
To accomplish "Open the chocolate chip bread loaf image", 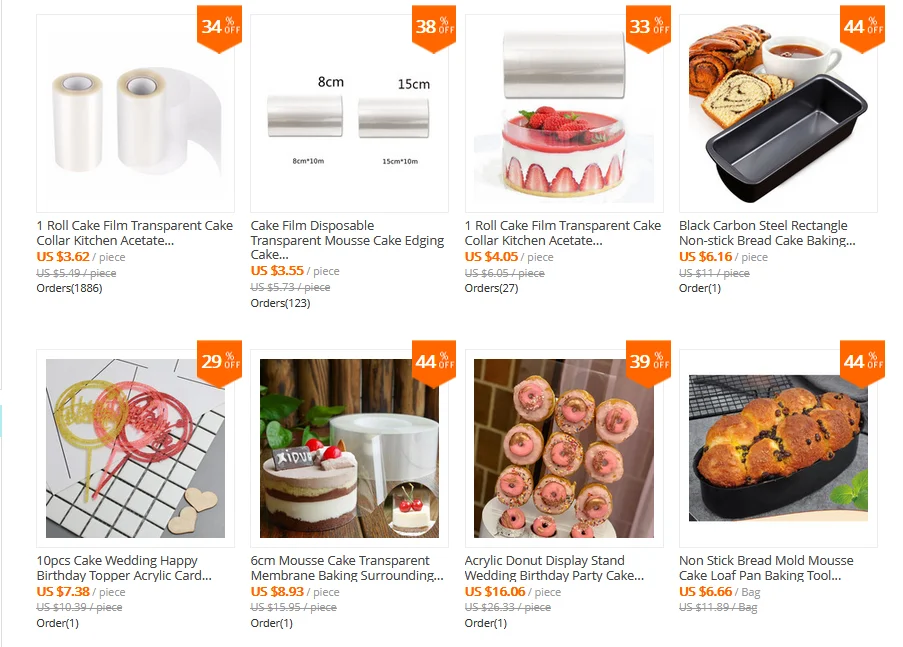I will (x=778, y=448).
